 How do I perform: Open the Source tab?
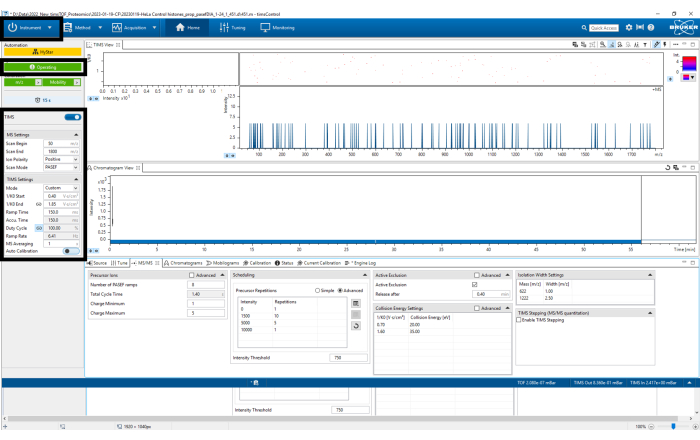[x=97, y=263]
